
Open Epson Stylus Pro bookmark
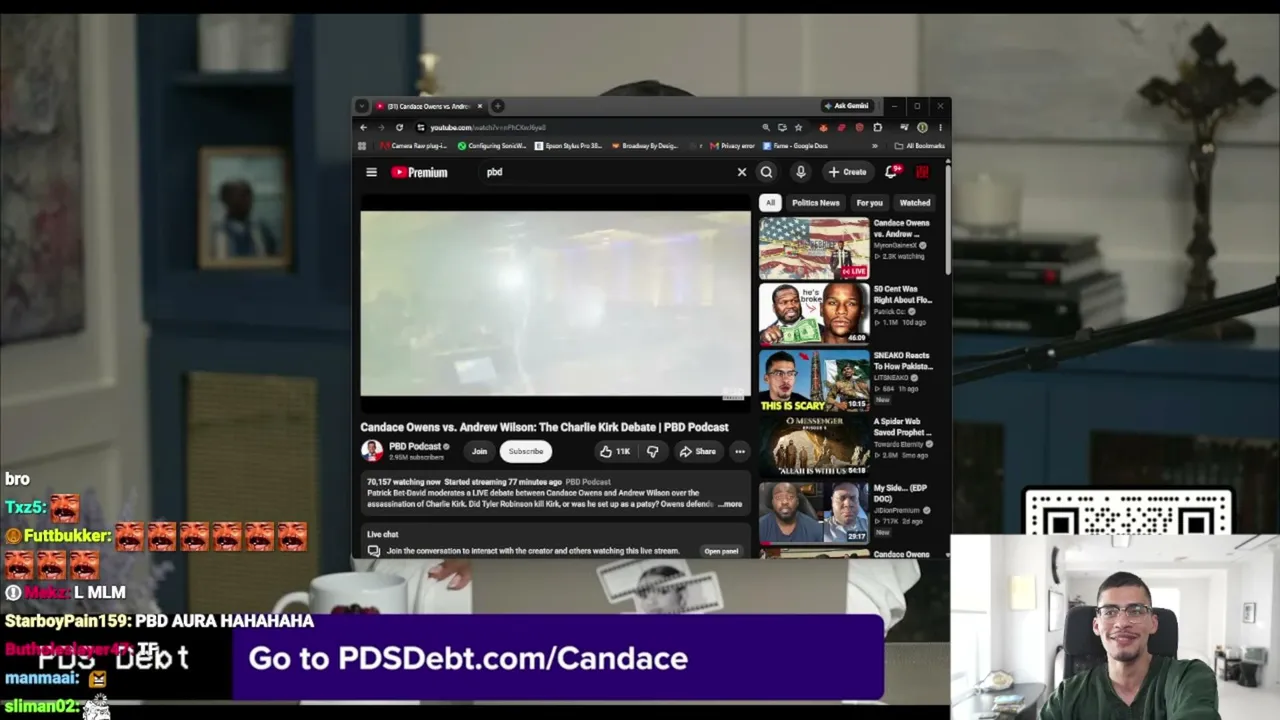pos(568,146)
